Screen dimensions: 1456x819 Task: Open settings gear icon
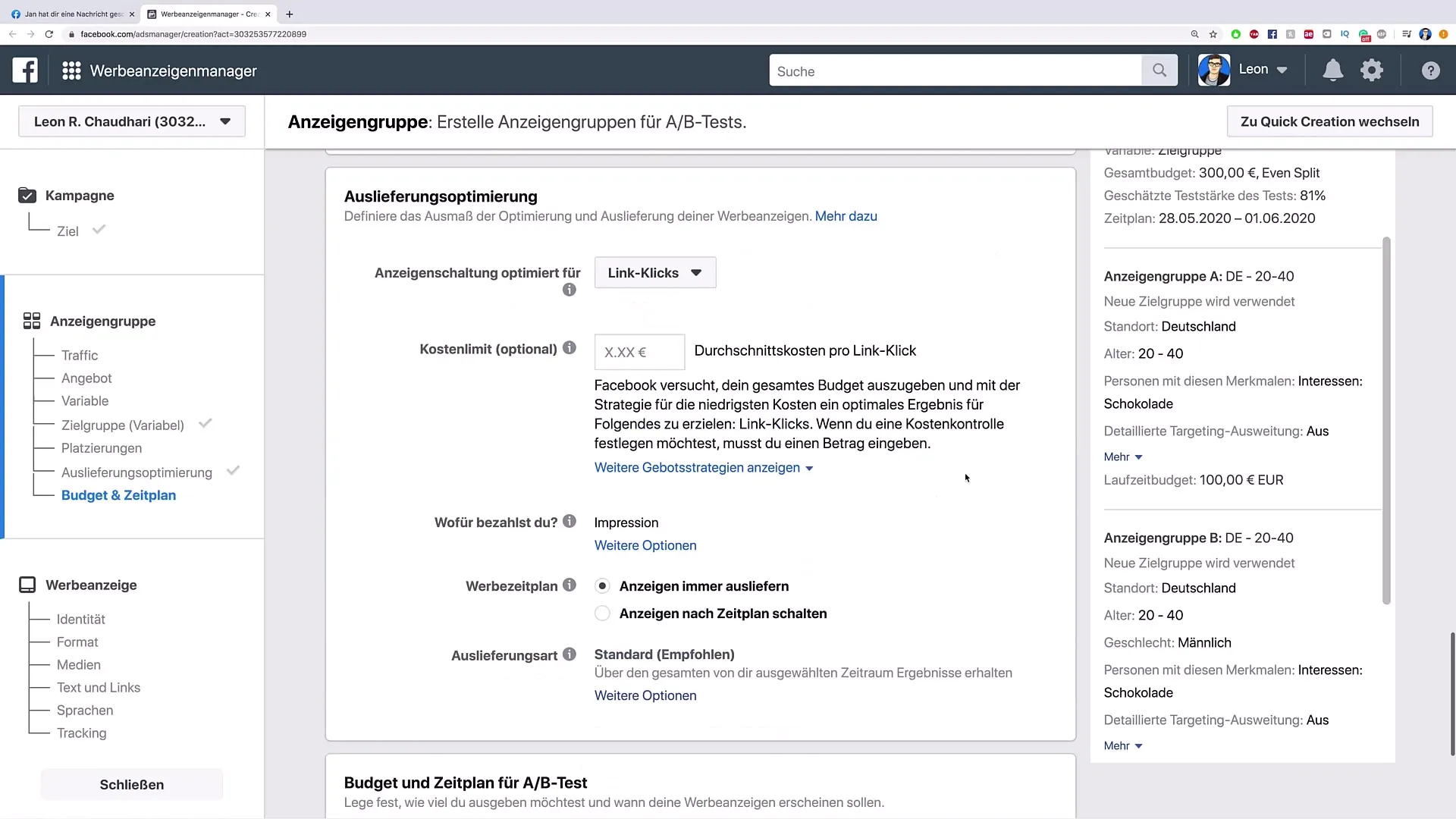(x=1372, y=71)
